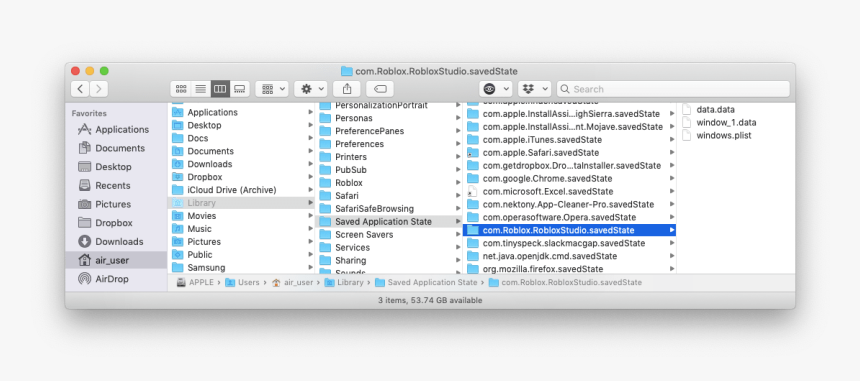Go back with the left arrow button
860x381 pixels.
(x=80, y=89)
